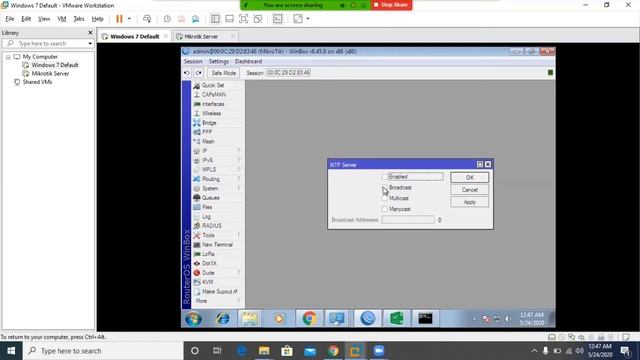Click the WinBox redo arrow button
This screenshot has width=640, height=360.
coord(198,73)
